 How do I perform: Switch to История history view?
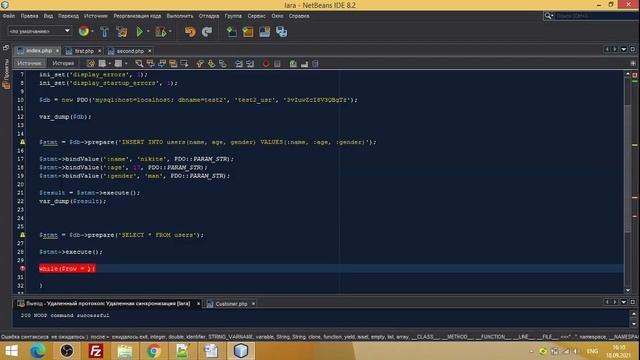(x=63, y=63)
